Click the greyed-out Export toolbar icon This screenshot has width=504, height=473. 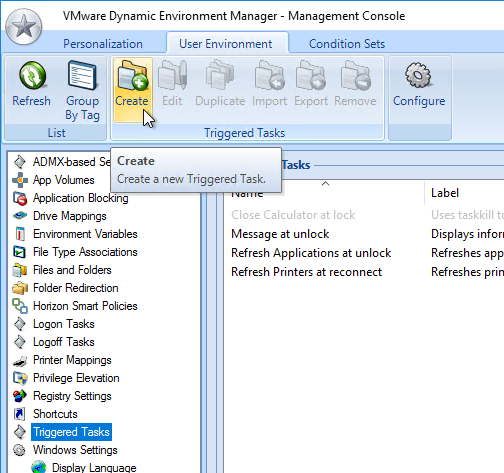[x=311, y=75]
